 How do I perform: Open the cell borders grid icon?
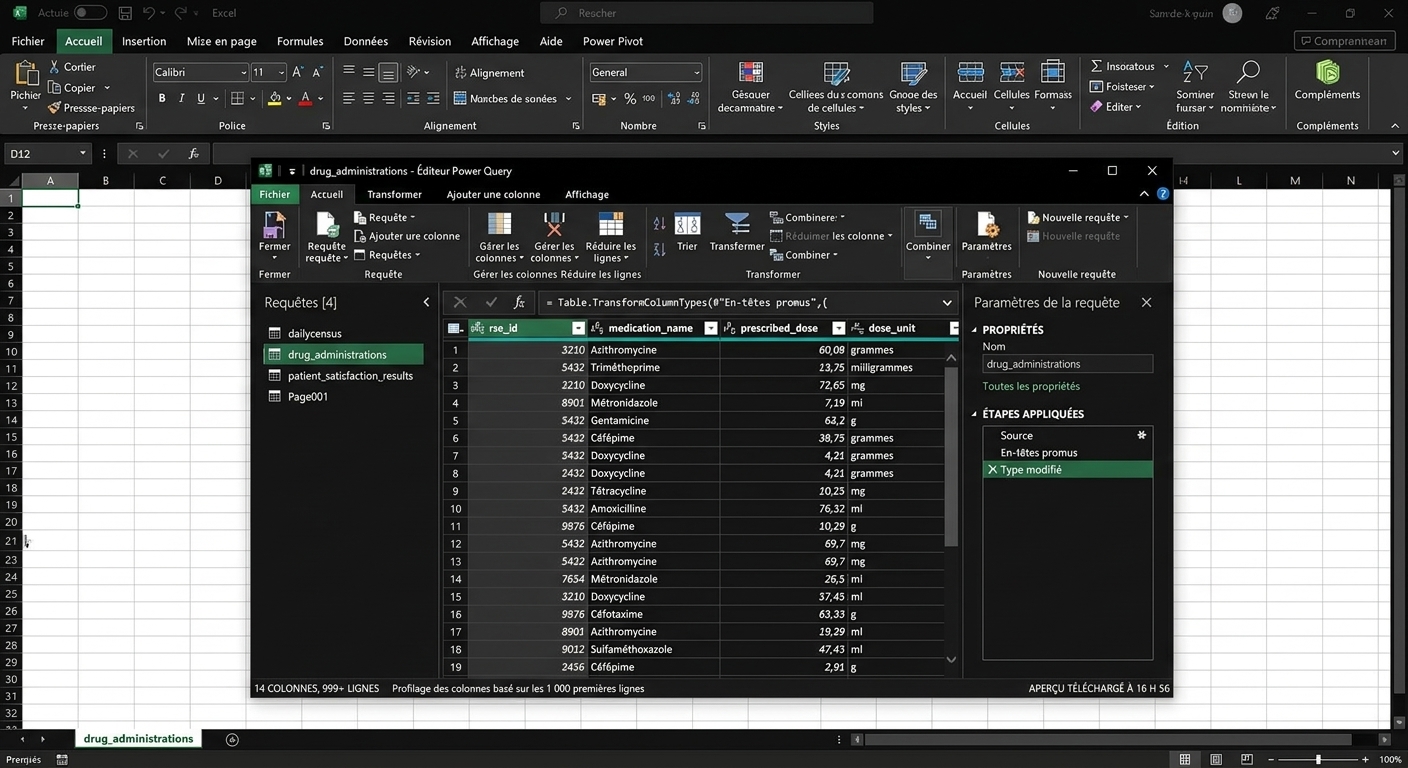[x=237, y=98]
